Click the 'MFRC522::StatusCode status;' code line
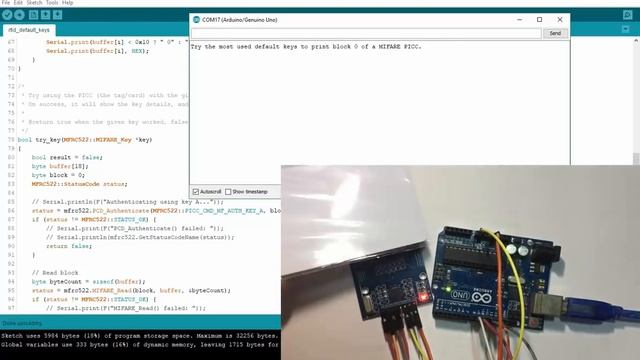 80,184
